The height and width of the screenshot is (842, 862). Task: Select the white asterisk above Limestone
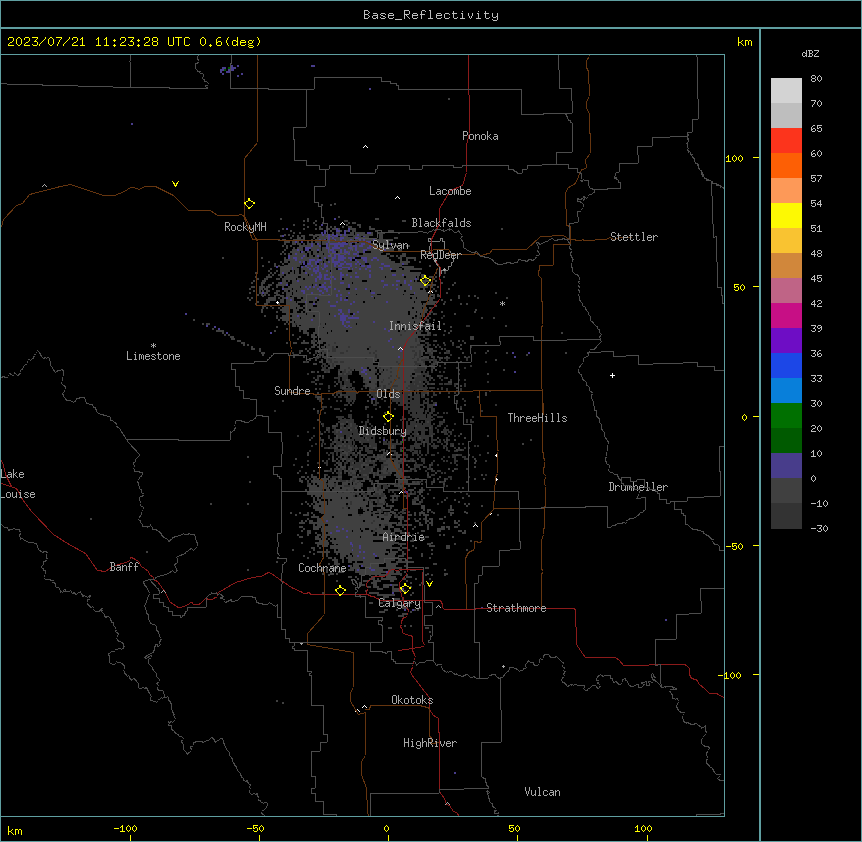click(153, 346)
